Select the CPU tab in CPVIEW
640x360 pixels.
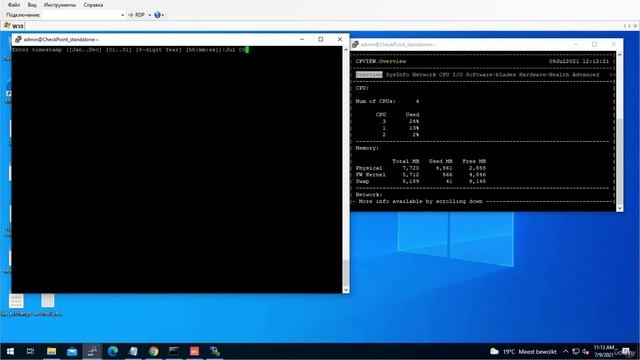444,75
